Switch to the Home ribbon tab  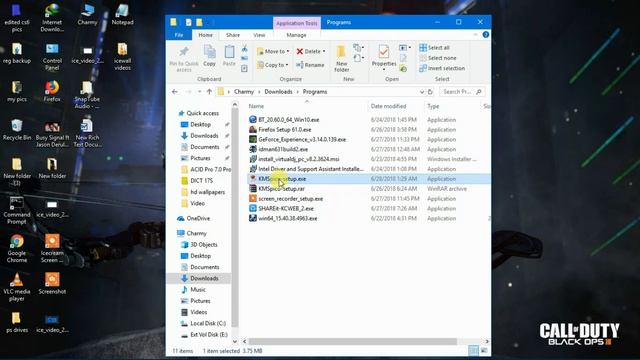tap(205, 35)
